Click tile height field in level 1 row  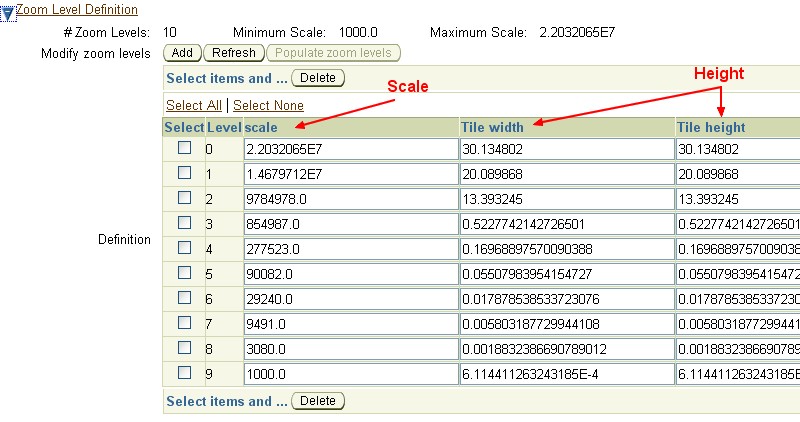737,174
